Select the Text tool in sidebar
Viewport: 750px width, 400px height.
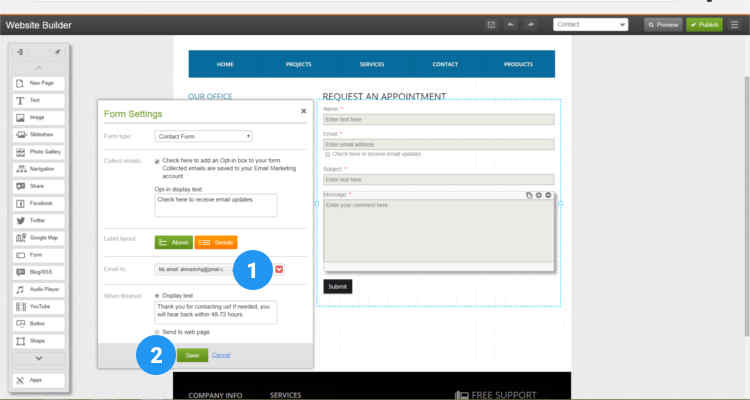tap(39, 100)
